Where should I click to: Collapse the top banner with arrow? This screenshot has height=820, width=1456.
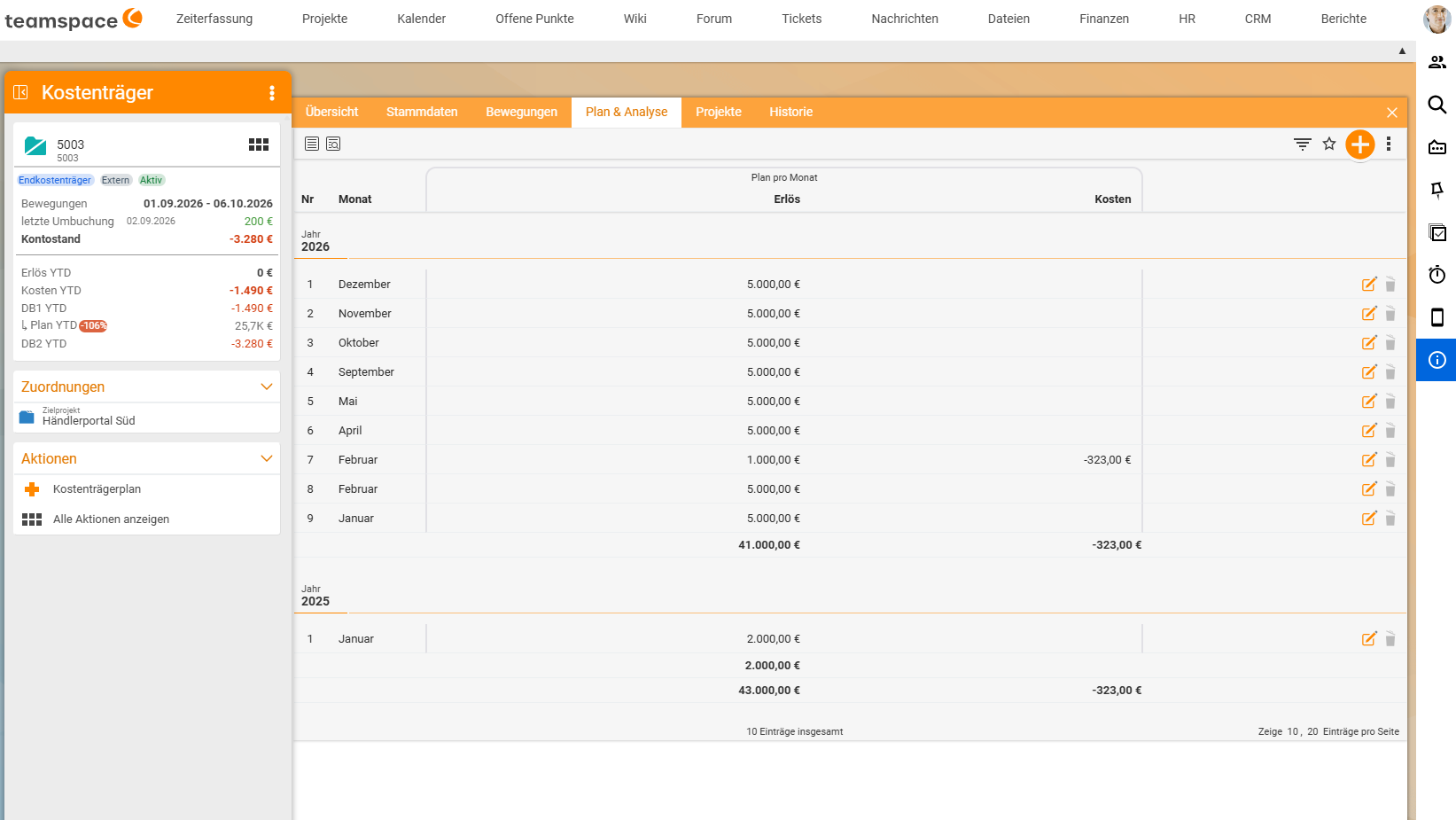[1402, 51]
